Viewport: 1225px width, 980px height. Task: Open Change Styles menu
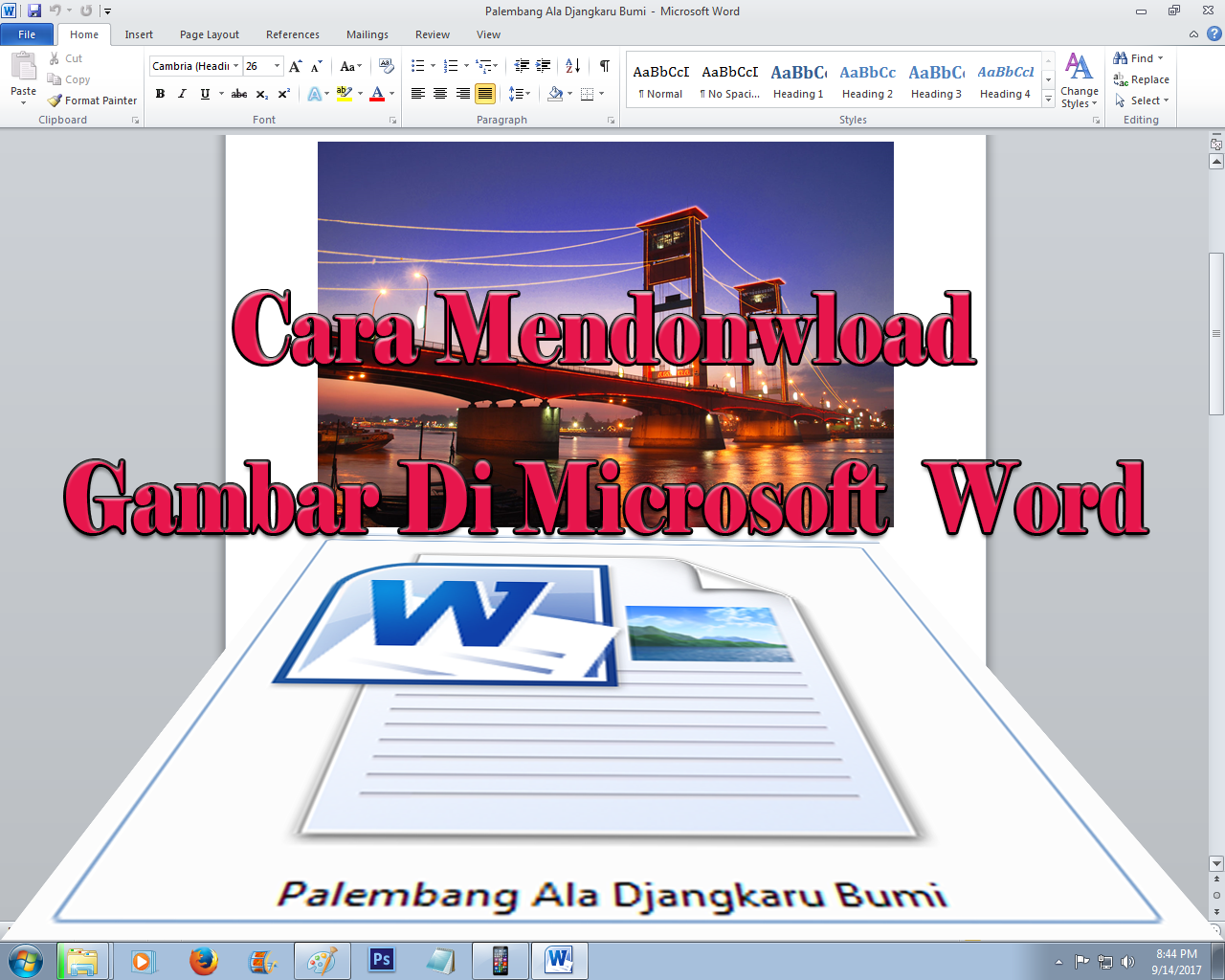coord(1079,81)
